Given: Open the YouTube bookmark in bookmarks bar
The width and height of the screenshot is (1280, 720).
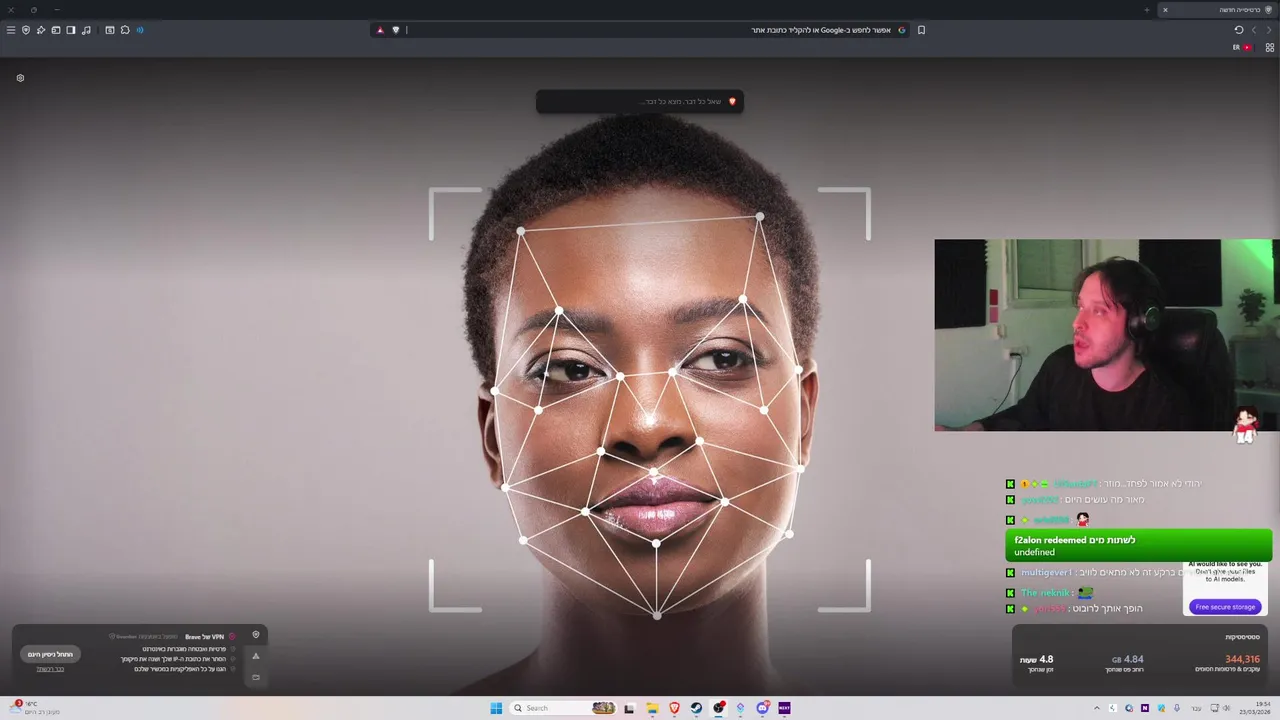Looking at the screenshot, I should pos(1248,47).
